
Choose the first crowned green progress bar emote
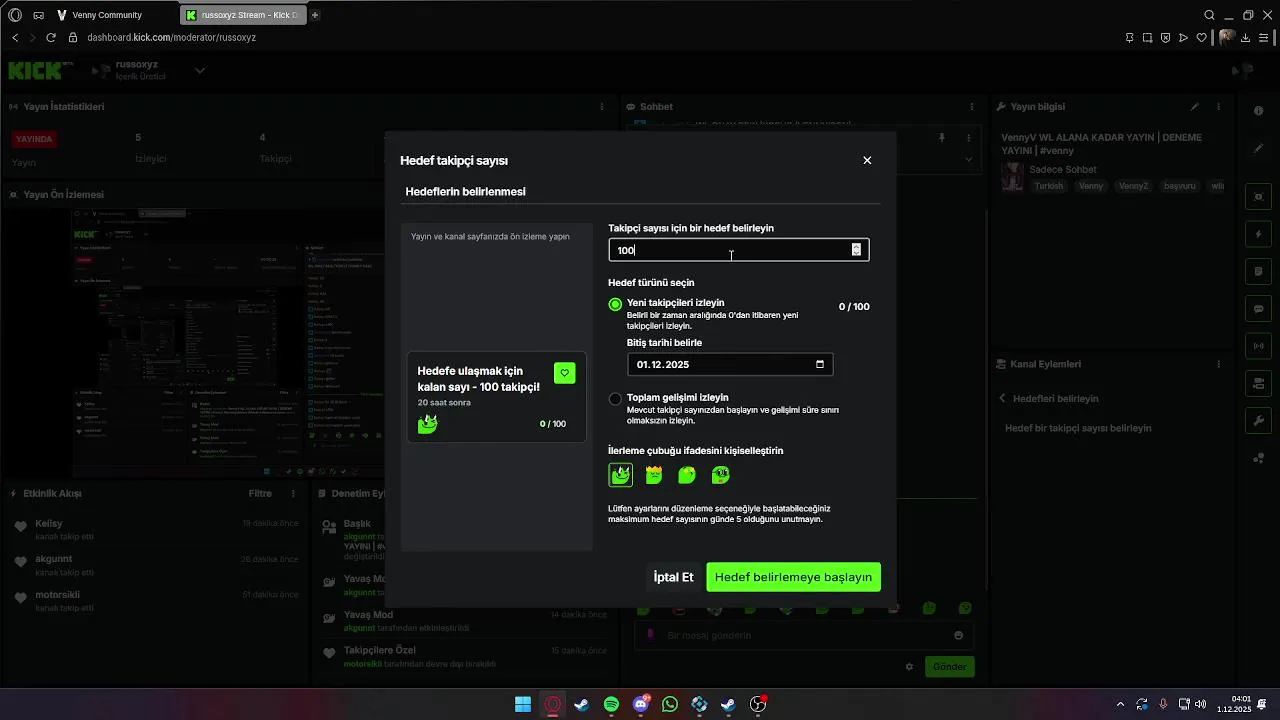620,475
